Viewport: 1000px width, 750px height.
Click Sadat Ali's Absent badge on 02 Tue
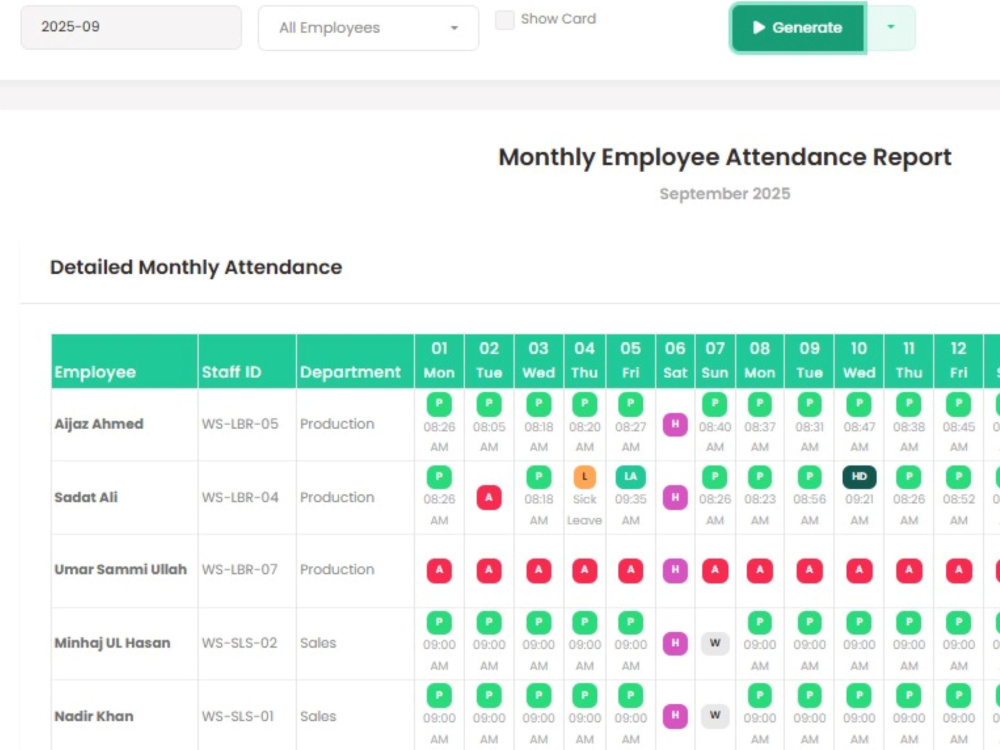pos(489,497)
